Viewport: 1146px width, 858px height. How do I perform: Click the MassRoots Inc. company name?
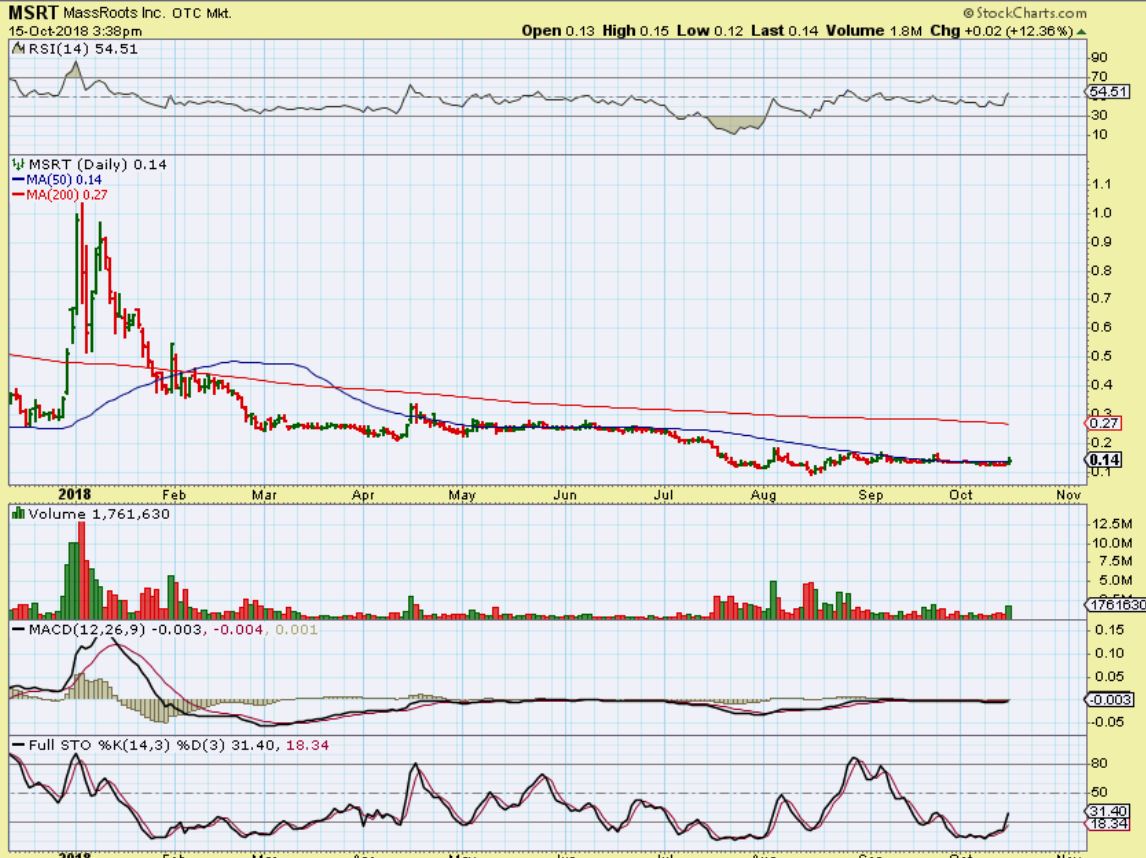pyautogui.click(x=115, y=13)
